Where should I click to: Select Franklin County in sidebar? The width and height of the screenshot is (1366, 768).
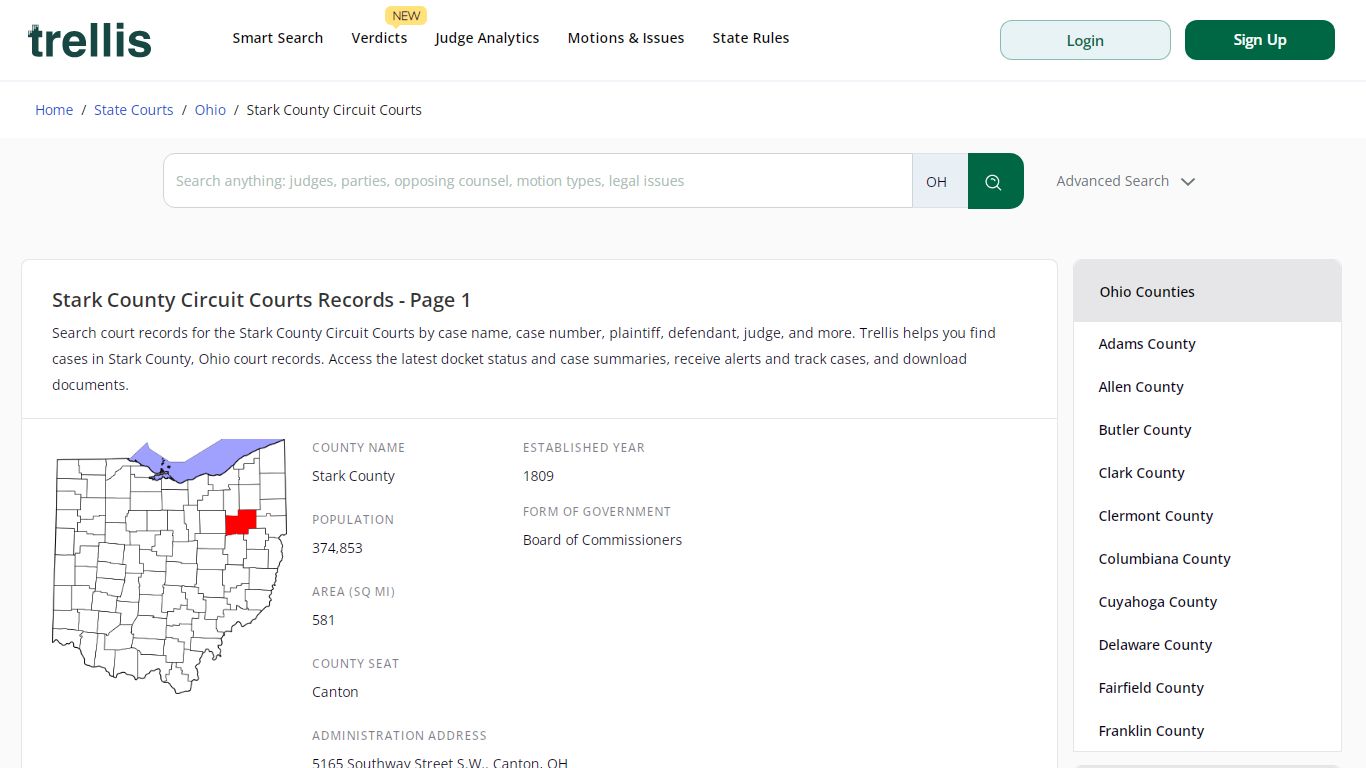pos(1151,731)
